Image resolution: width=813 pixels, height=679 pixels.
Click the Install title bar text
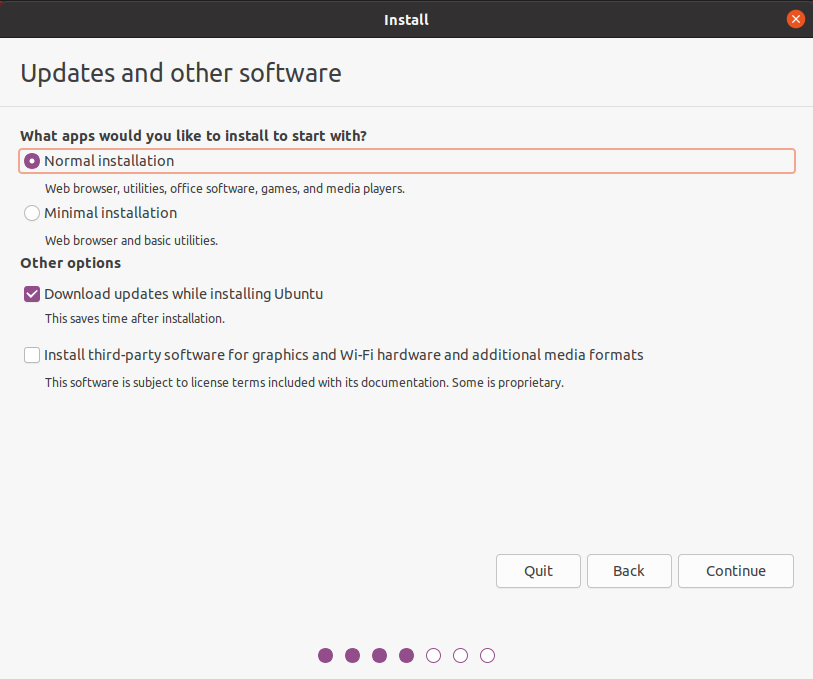406,19
